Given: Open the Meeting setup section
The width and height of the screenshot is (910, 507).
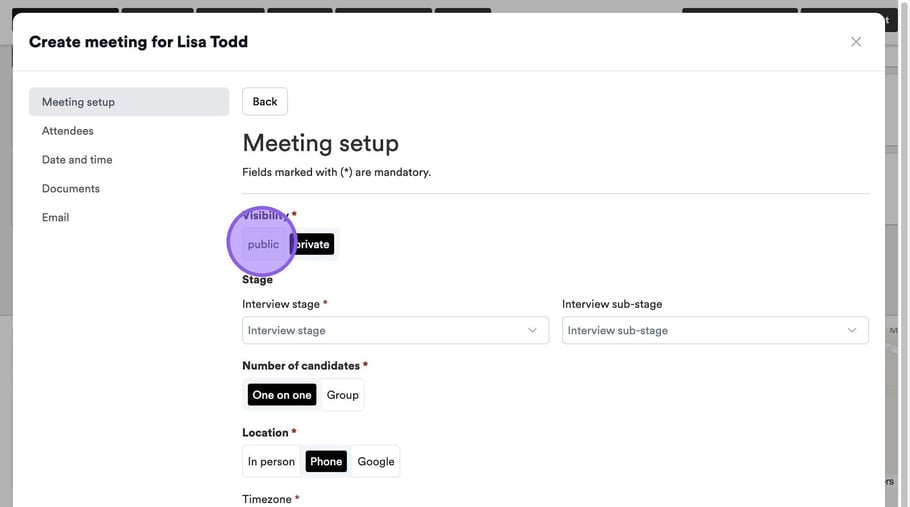Looking at the screenshot, I should click(x=128, y=102).
